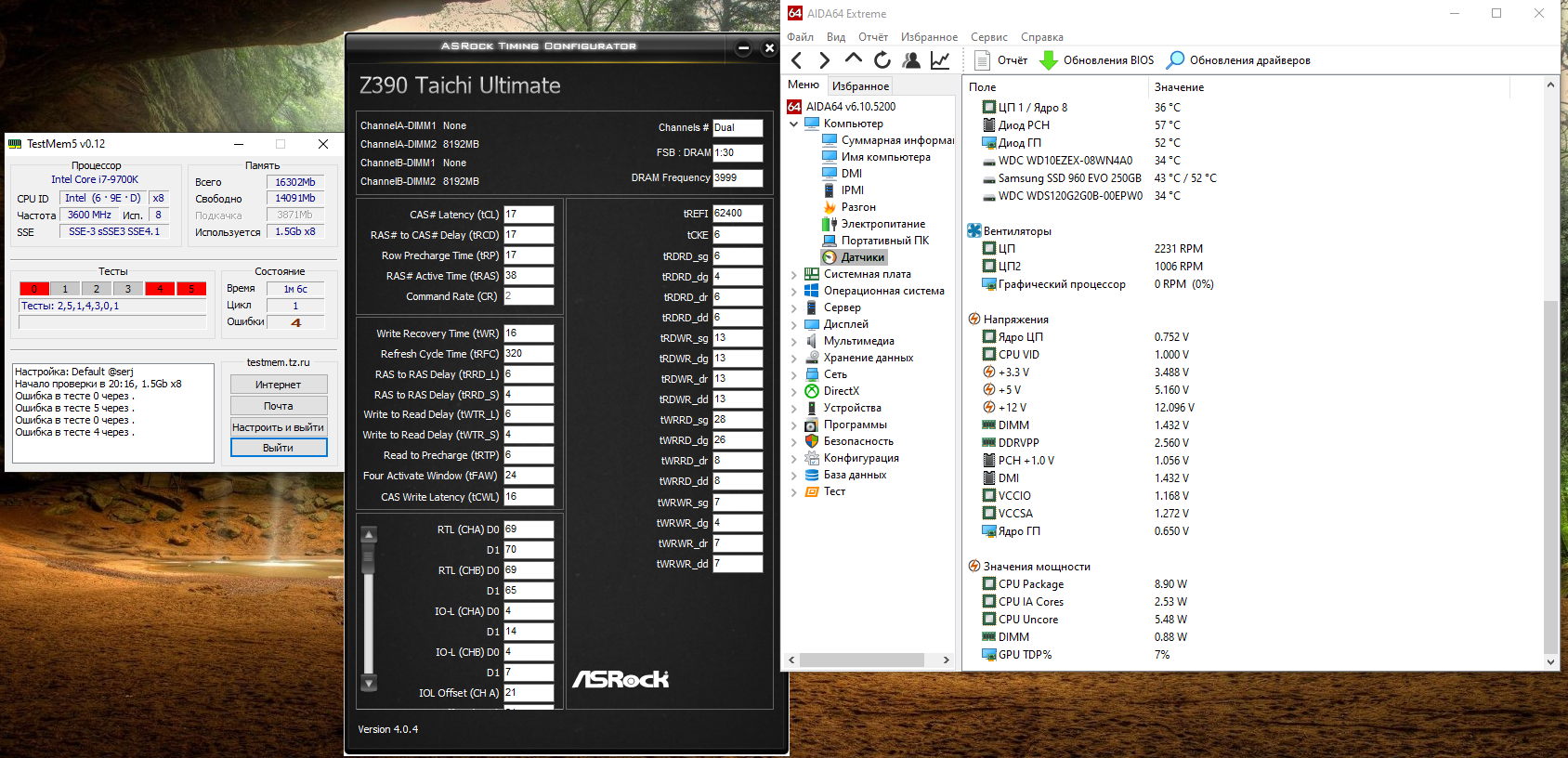The width and height of the screenshot is (1568, 758).
Task: Open the graph icon in AIDA64 toolbar
Action: tap(940, 60)
